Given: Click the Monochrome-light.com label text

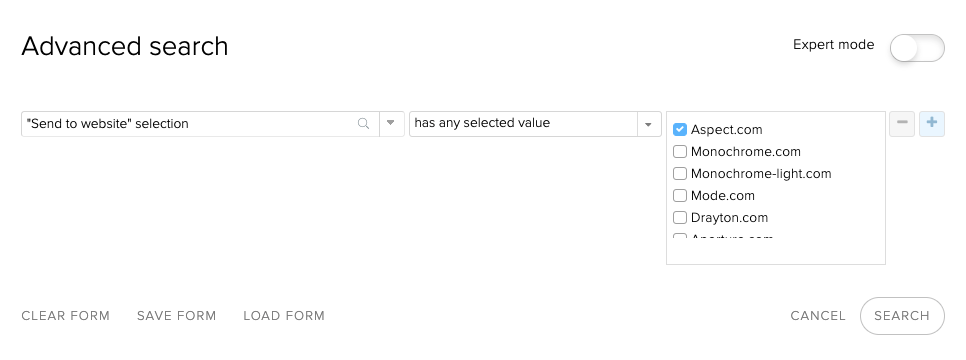Looking at the screenshot, I should tap(761, 174).
